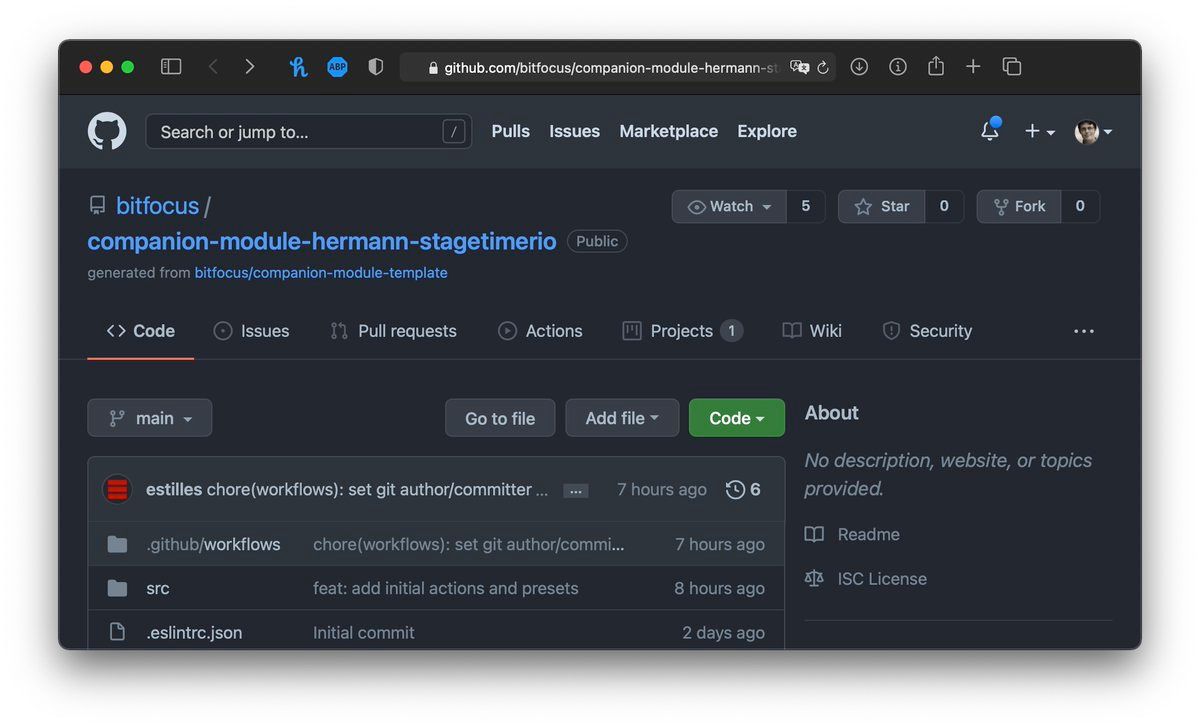Image resolution: width=1200 pixels, height=727 pixels.
Task: Open the bitfocus/companion-module-template link
Action: [x=321, y=273]
